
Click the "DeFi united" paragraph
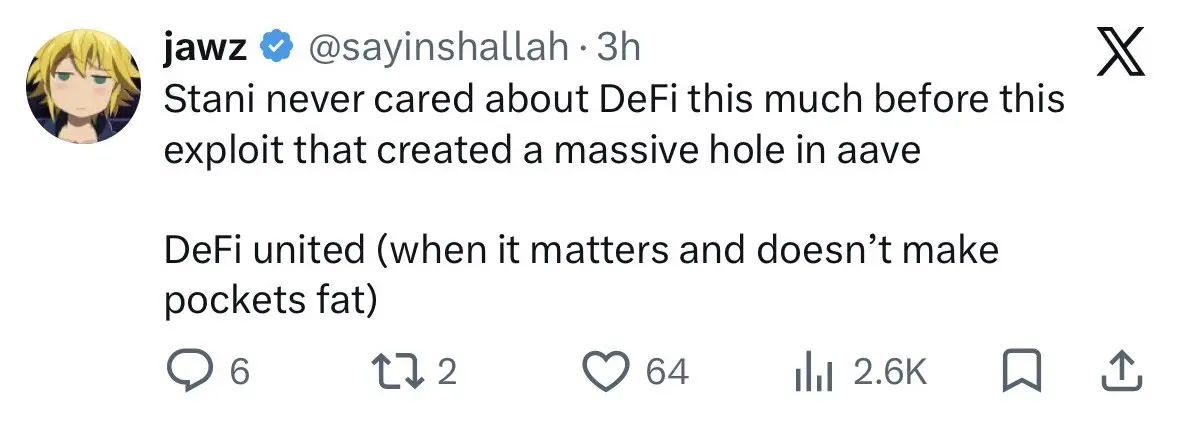point(580,250)
